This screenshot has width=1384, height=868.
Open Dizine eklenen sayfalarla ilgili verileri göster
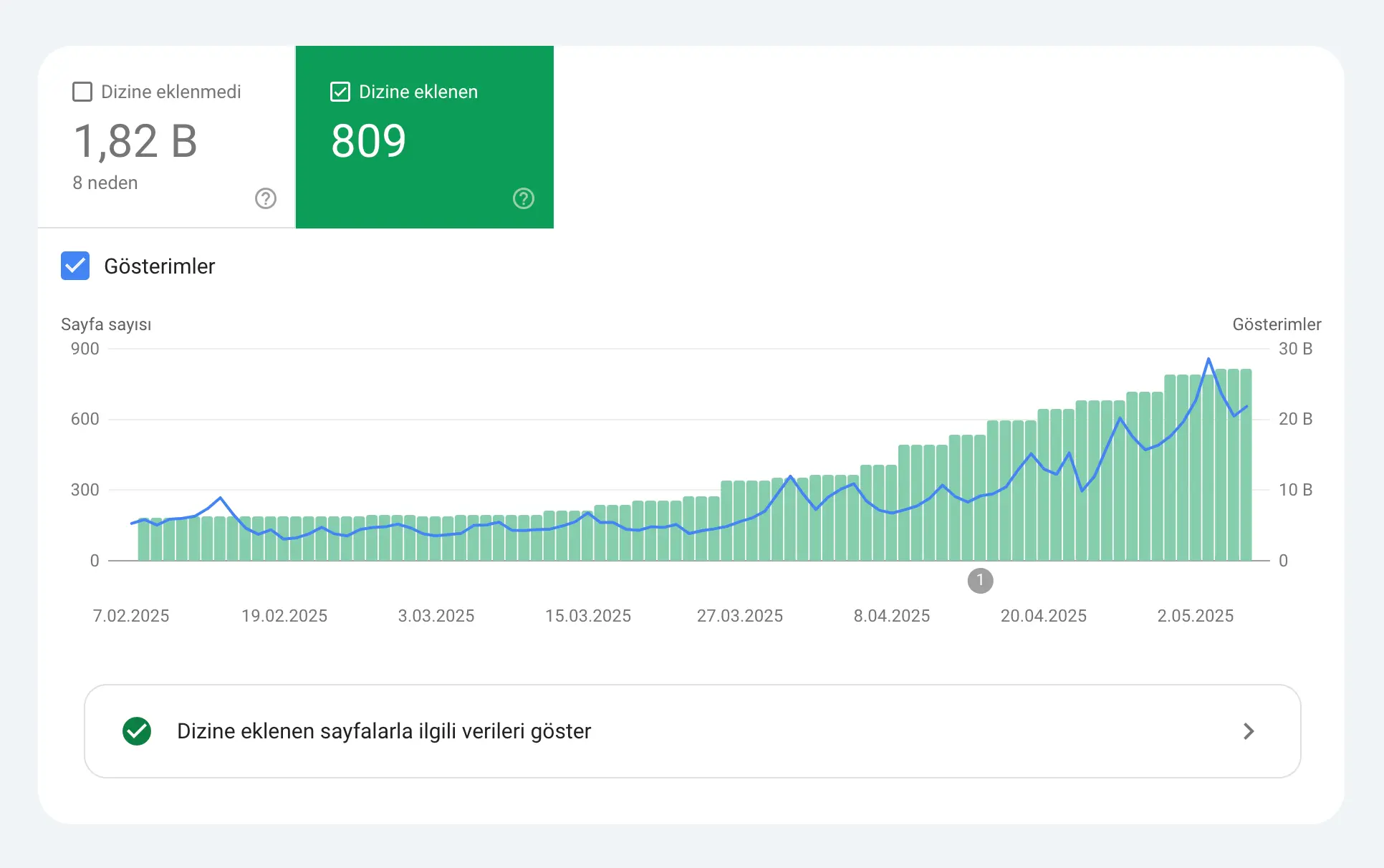[x=384, y=731]
